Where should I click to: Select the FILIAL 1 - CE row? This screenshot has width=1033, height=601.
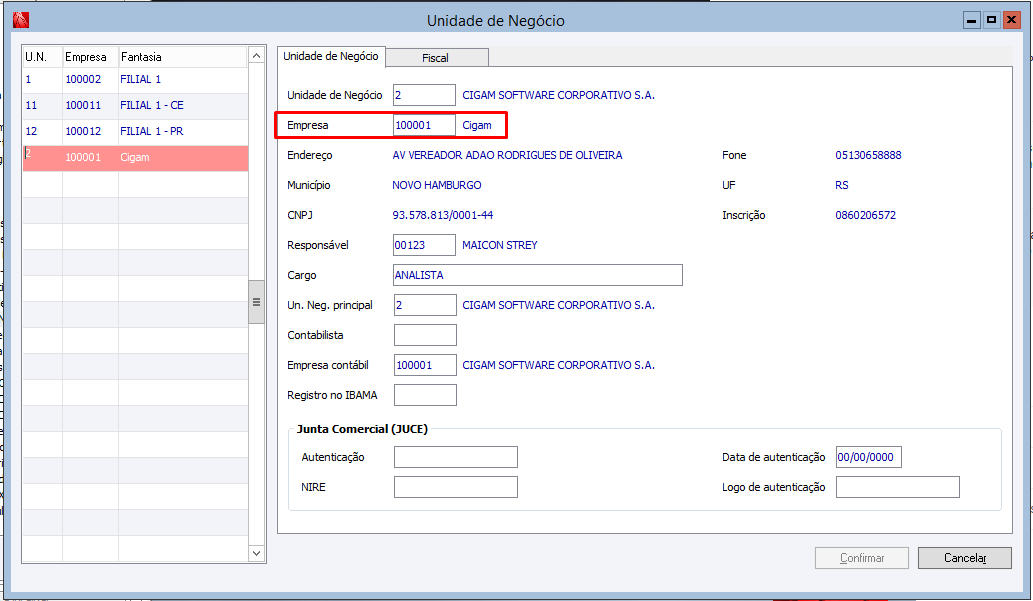click(x=136, y=105)
